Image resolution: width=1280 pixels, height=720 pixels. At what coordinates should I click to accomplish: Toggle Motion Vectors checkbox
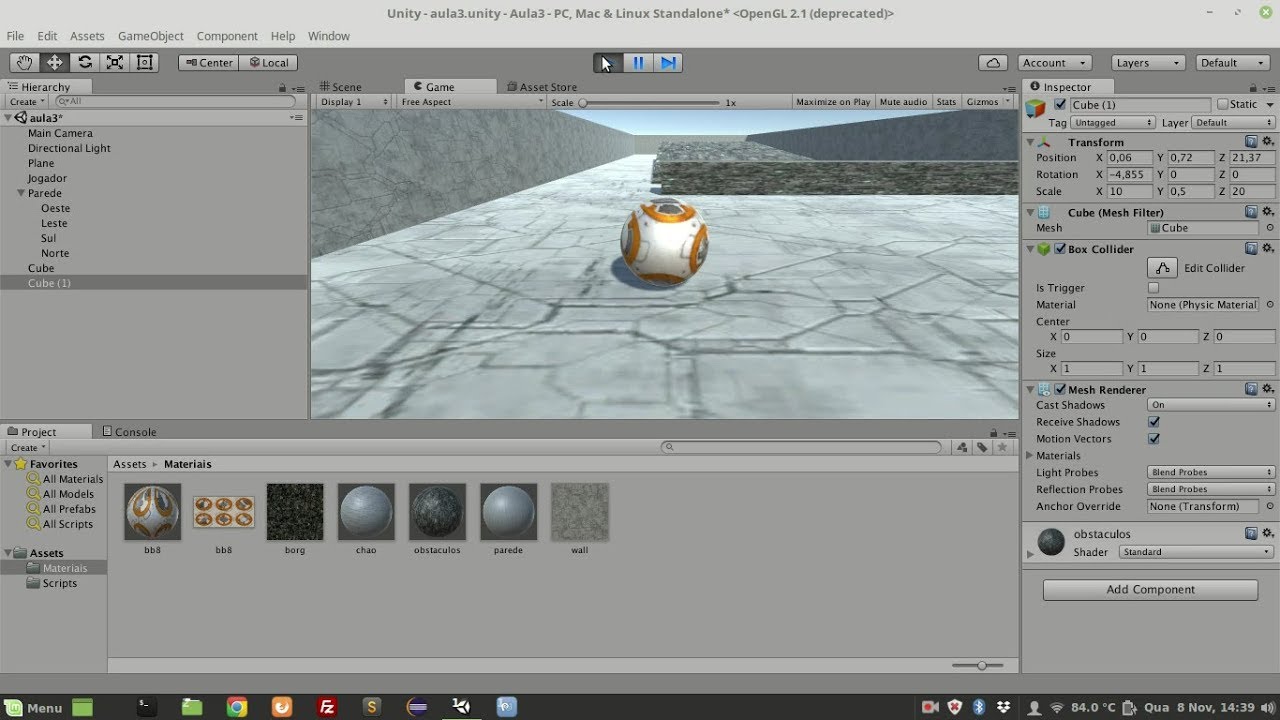click(x=1153, y=439)
